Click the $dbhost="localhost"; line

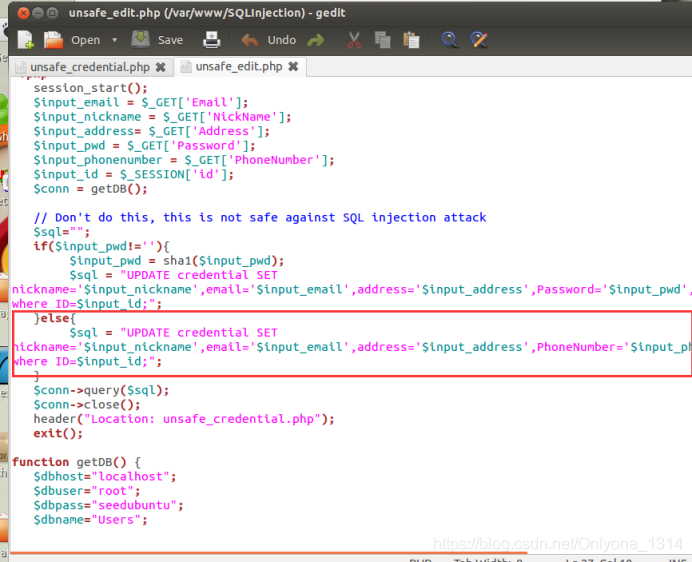[x=105, y=477]
